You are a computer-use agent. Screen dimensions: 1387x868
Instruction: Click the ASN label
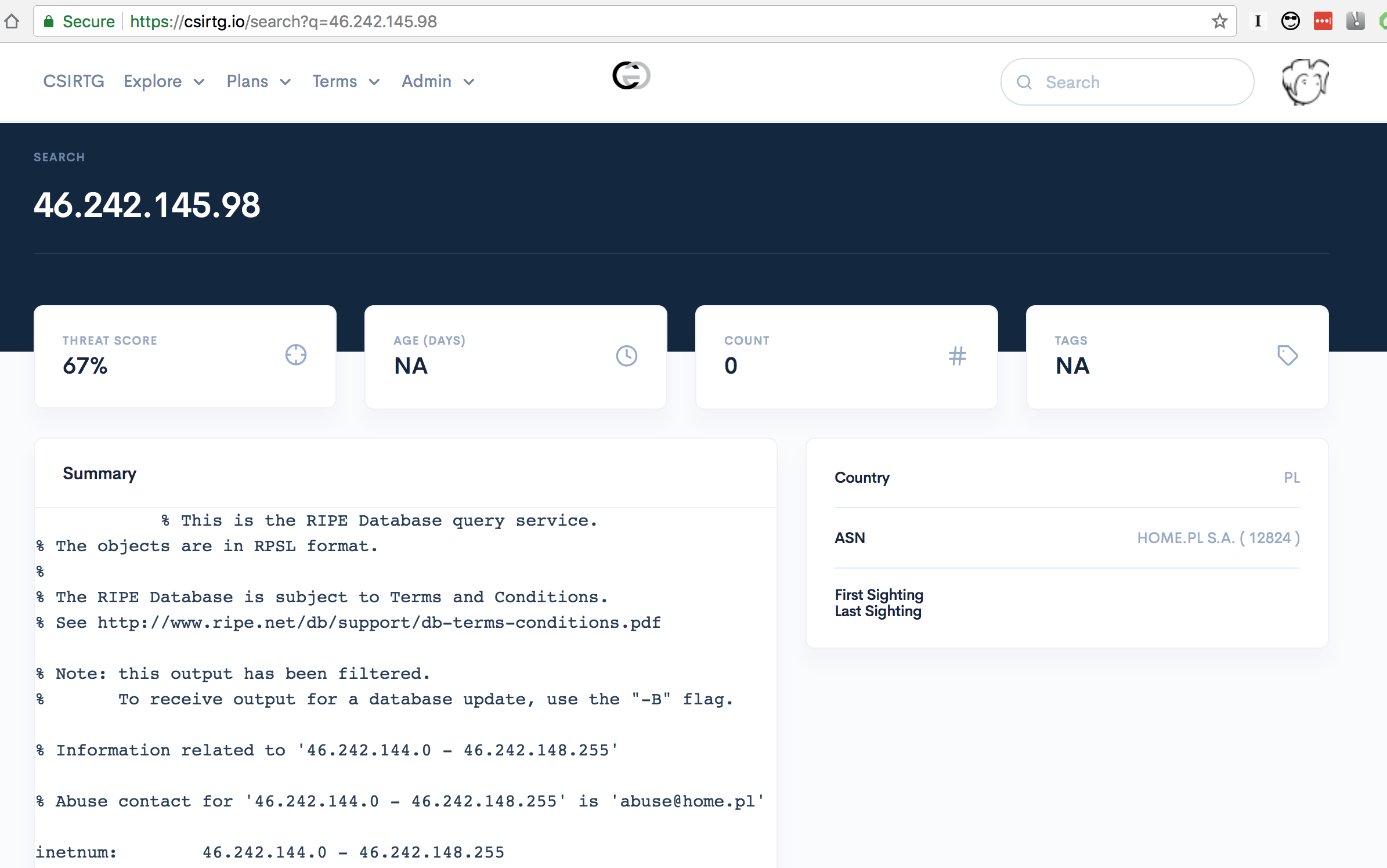pos(850,538)
